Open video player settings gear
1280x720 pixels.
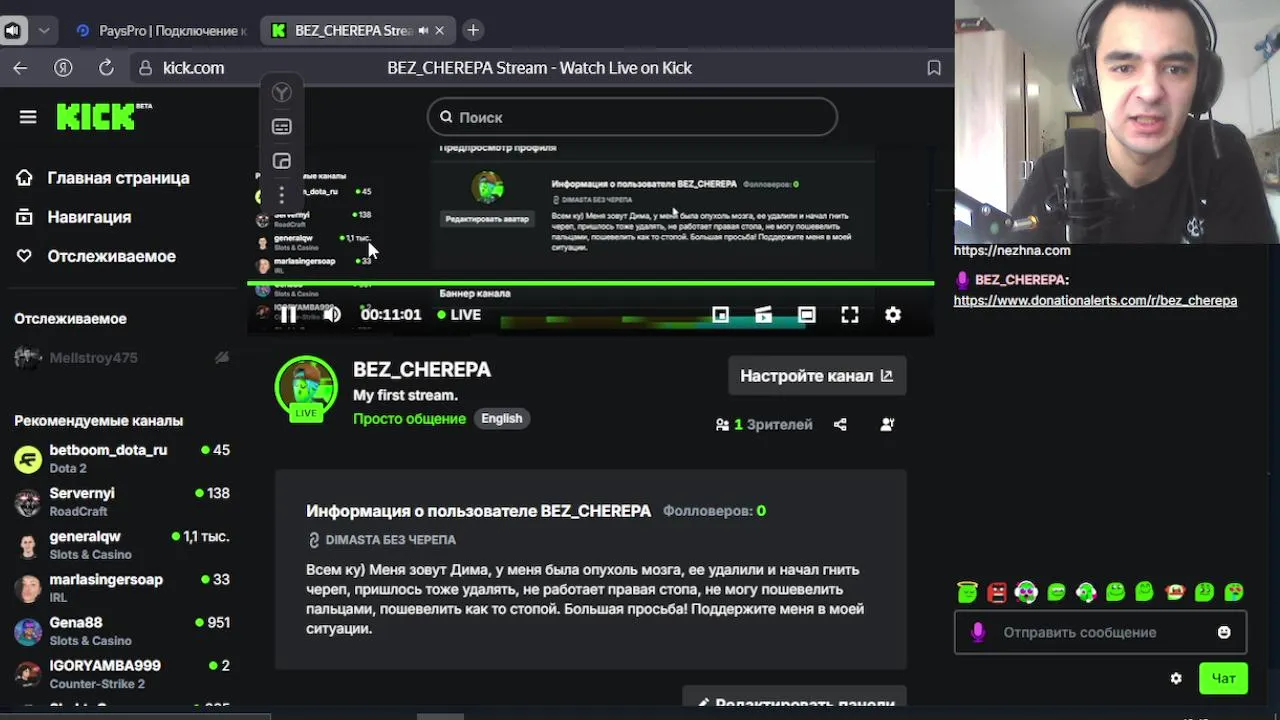click(x=893, y=314)
